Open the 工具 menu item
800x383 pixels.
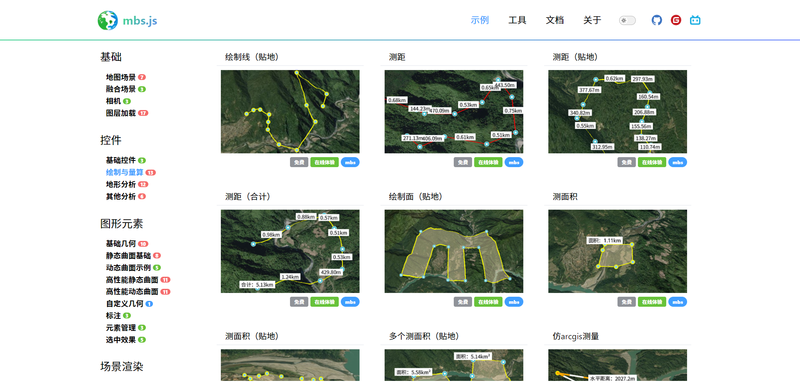pyautogui.click(x=517, y=20)
